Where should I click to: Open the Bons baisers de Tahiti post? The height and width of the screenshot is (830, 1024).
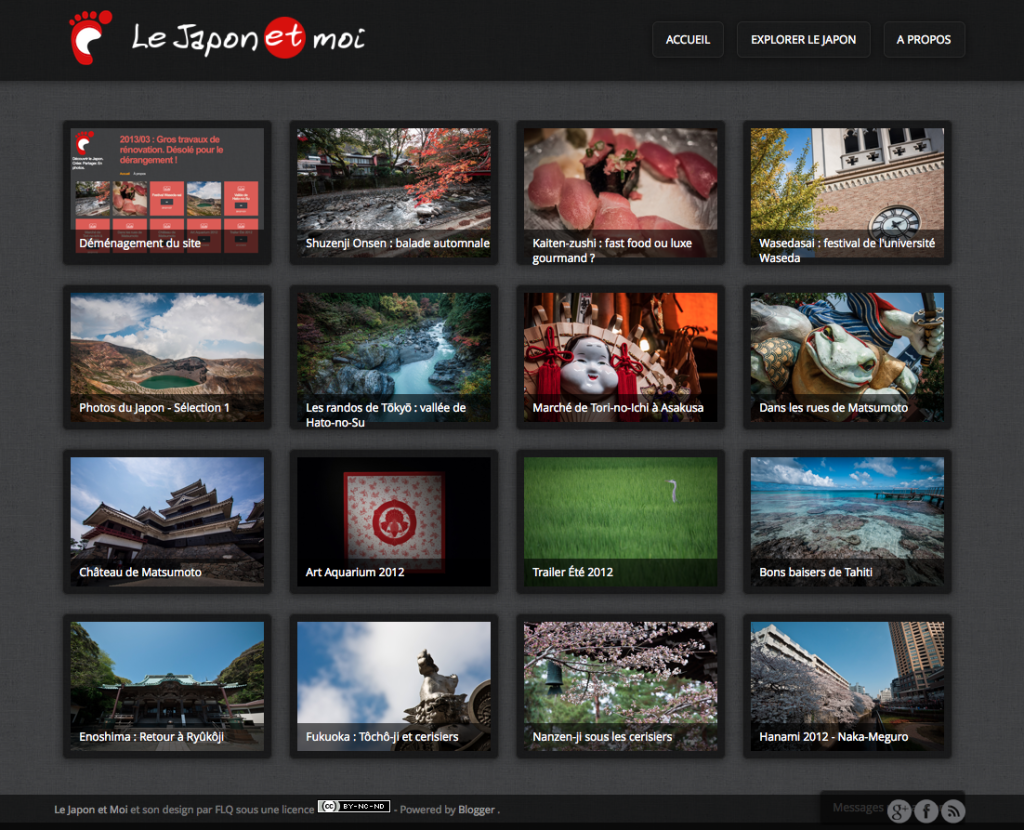pyautogui.click(x=847, y=522)
